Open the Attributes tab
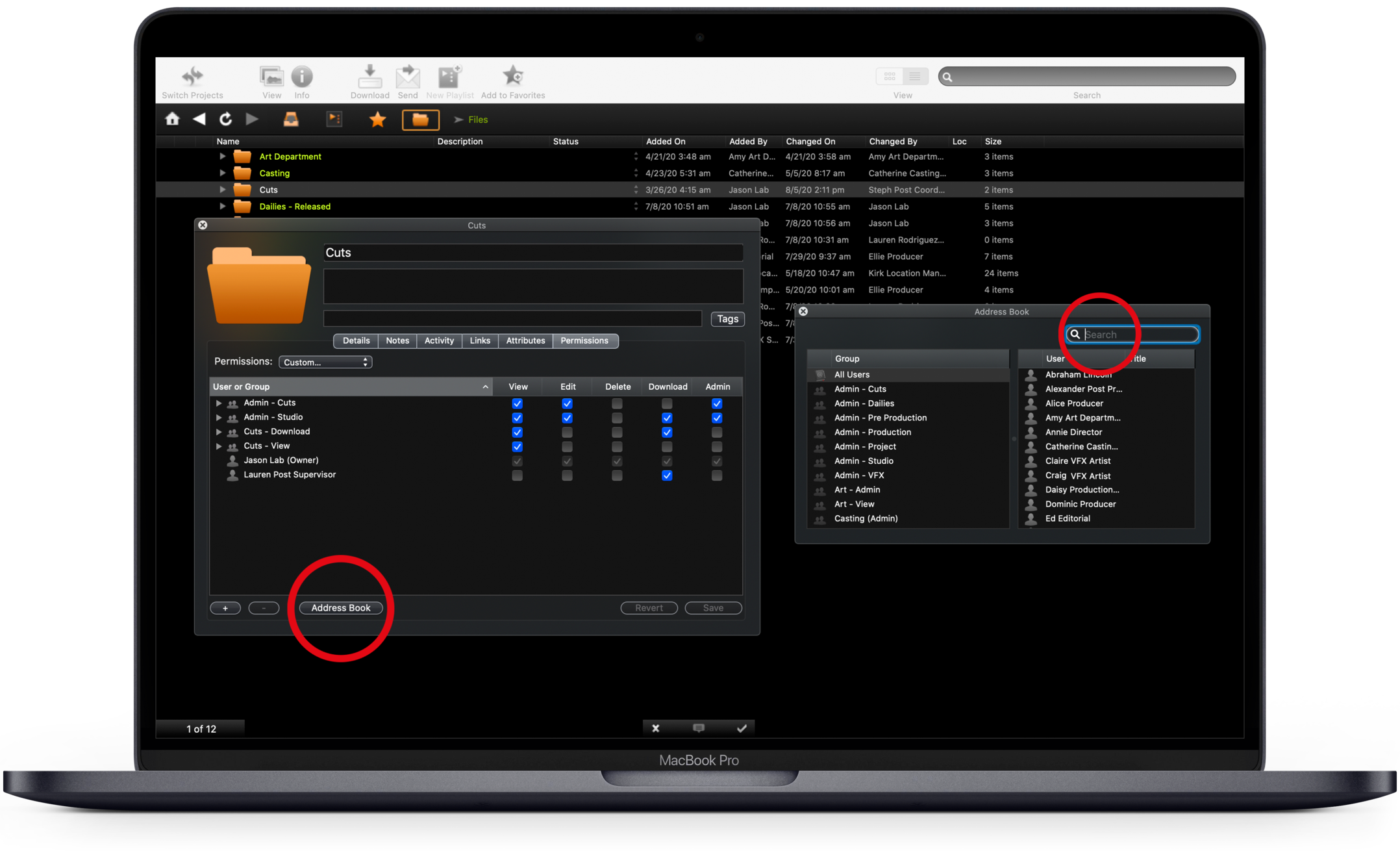This screenshot has width=1400, height=851. point(525,340)
